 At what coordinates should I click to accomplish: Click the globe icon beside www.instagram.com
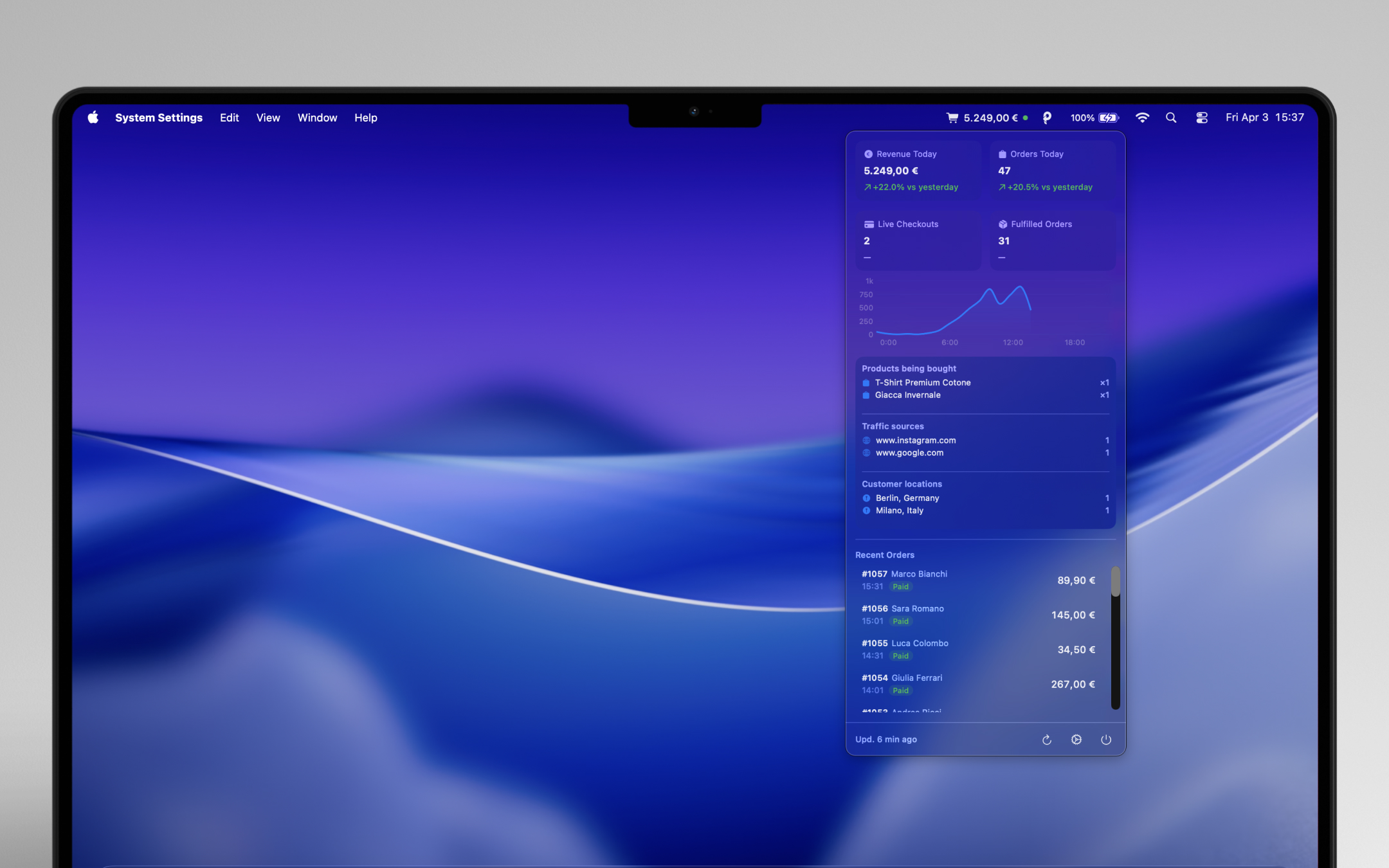coord(866,440)
